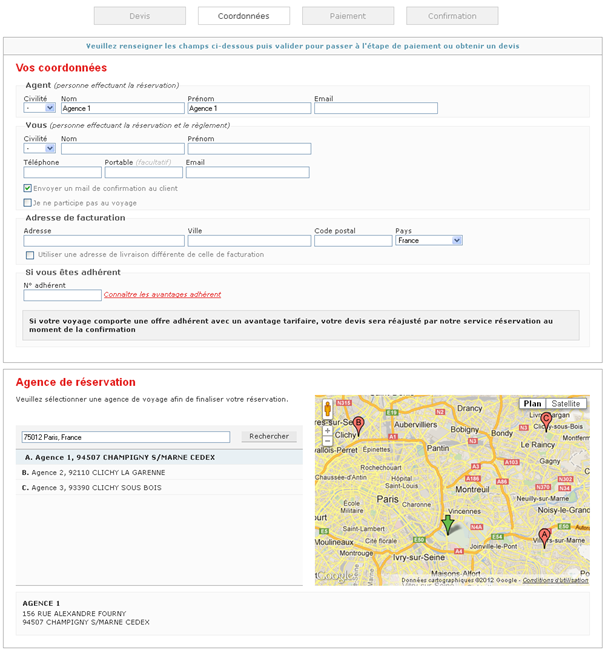Open the Vous Civilité dropdown
Image resolution: width=605 pixels, height=650 pixels.
(x=40, y=148)
